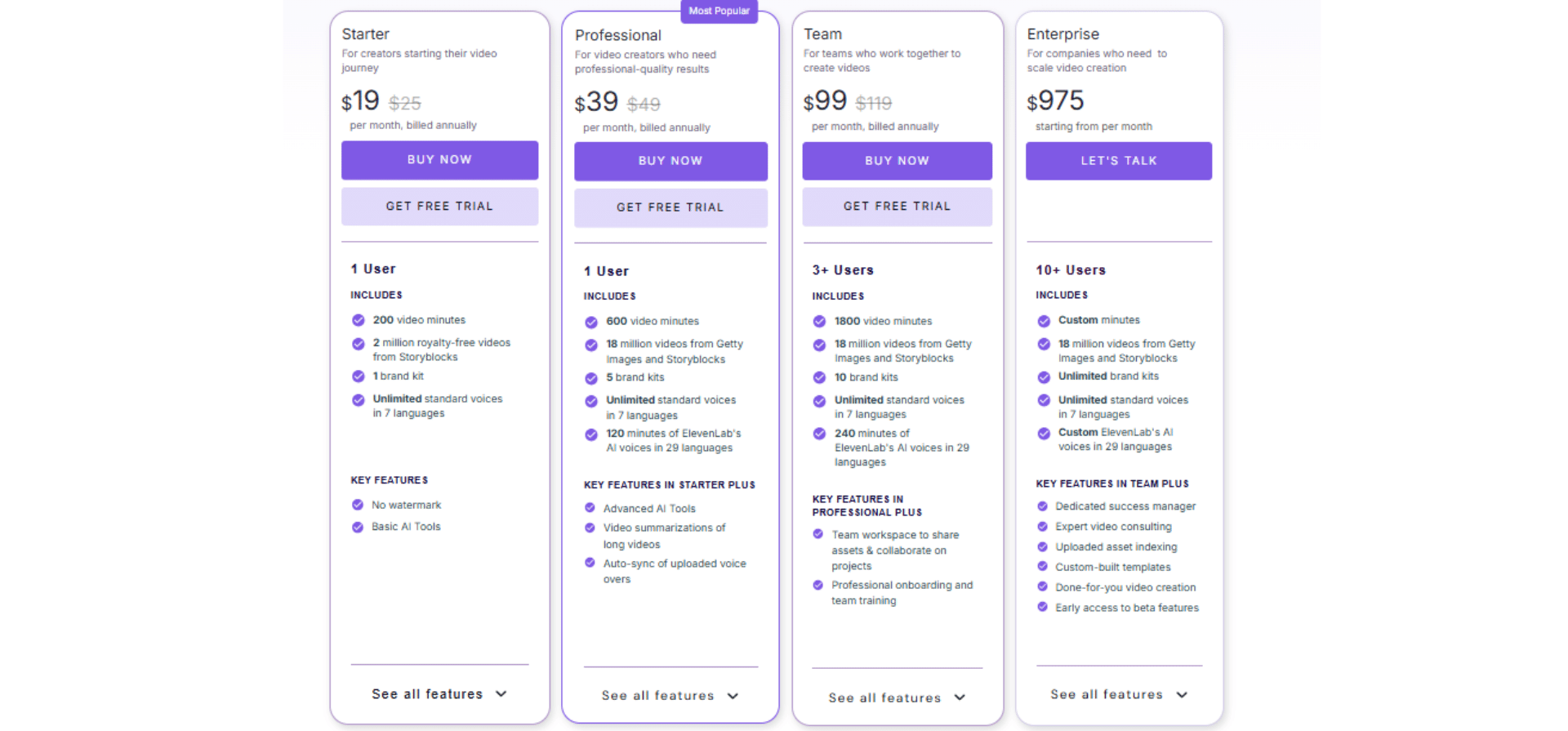The image size is (1568, 731).
Task: Open See all features for Enterprise plan
Action: (1119, 694)
